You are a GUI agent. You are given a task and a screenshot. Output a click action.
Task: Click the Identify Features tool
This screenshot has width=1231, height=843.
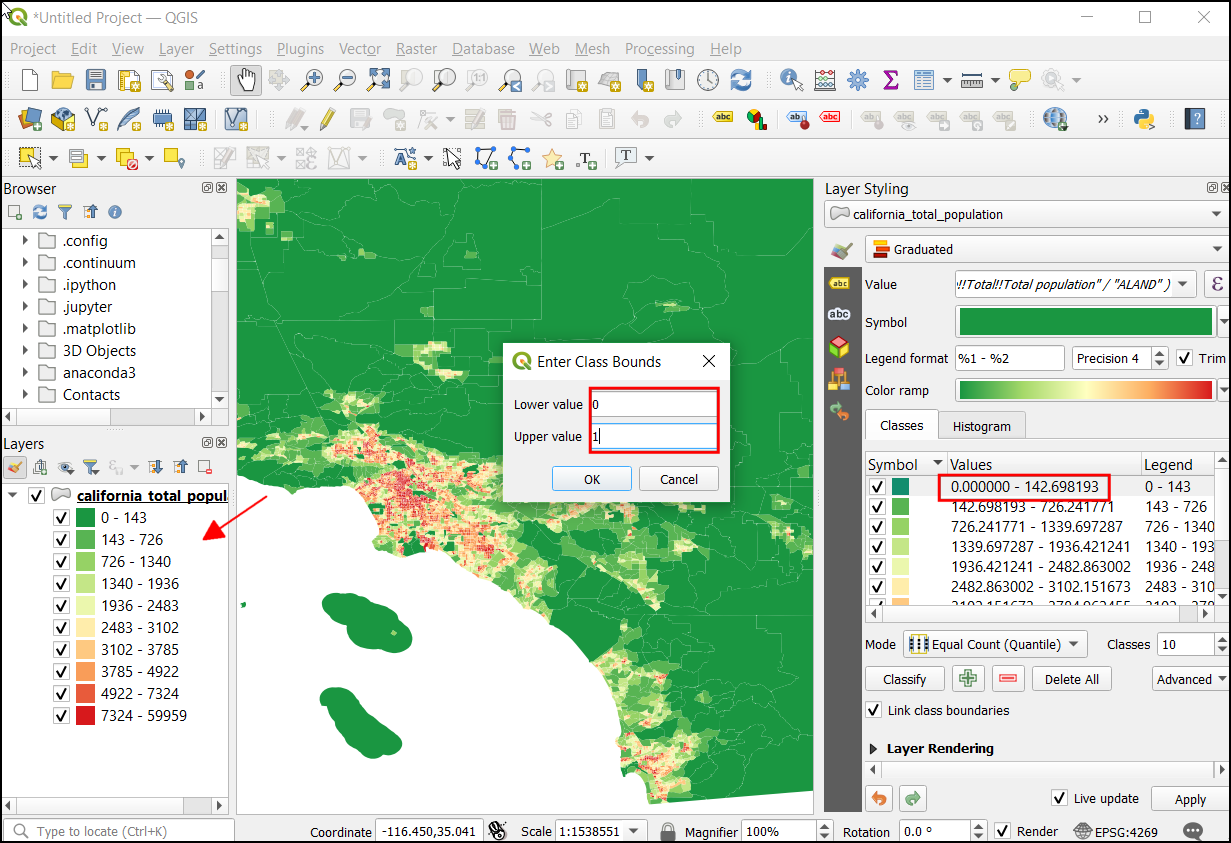coord(791,80)
